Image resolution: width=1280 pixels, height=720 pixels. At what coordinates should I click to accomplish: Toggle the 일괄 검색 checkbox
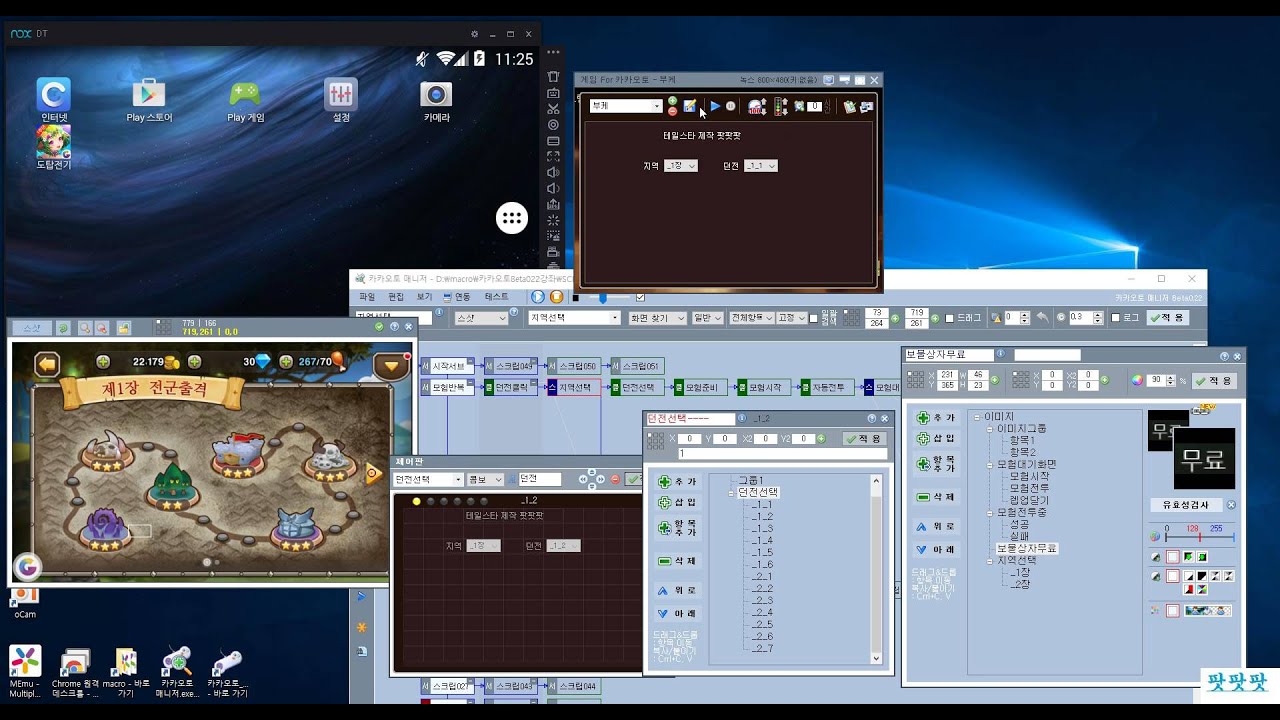pos(814,318)
